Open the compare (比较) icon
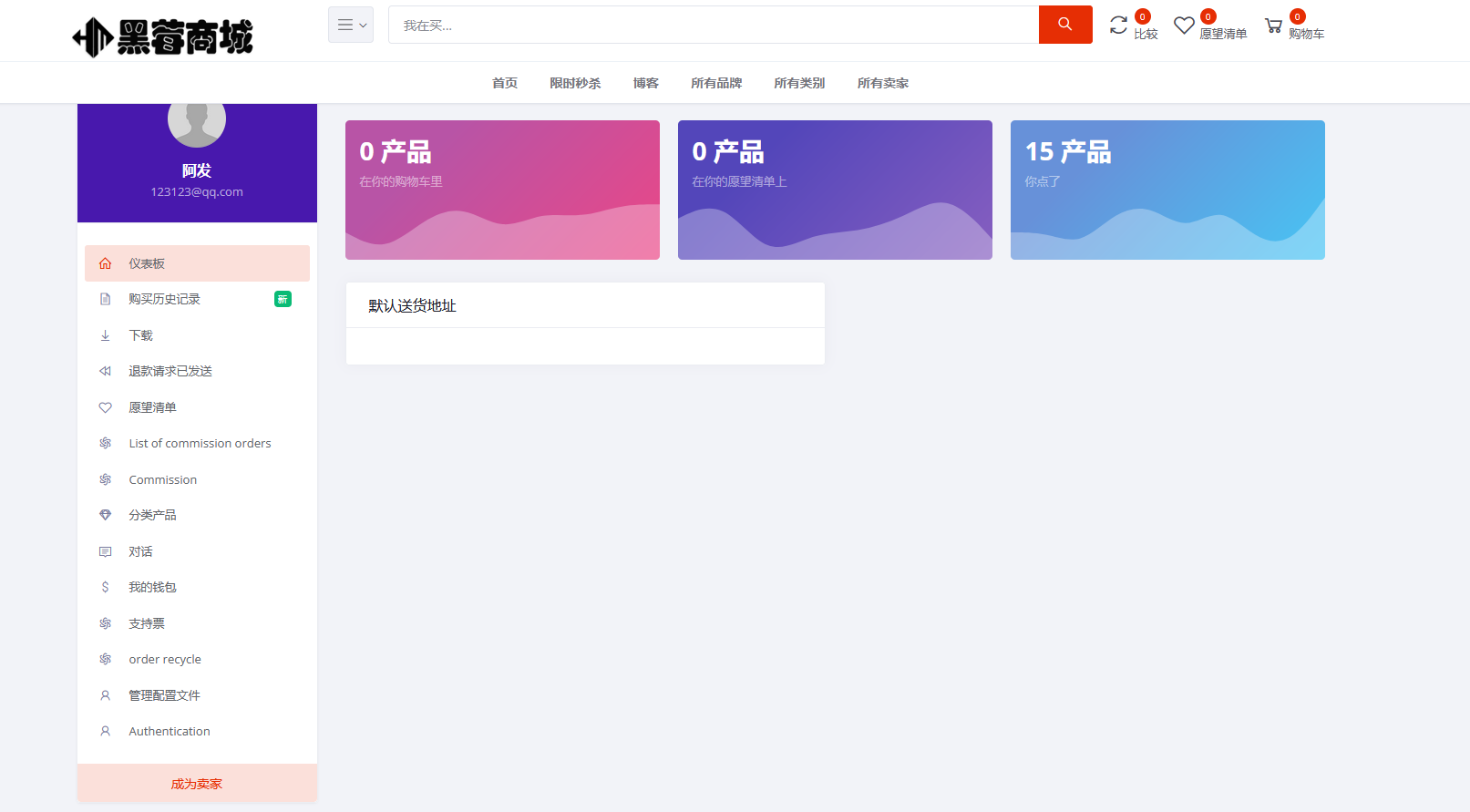This screenshot has width=1470, height=812. click(x=1118, y=26)
